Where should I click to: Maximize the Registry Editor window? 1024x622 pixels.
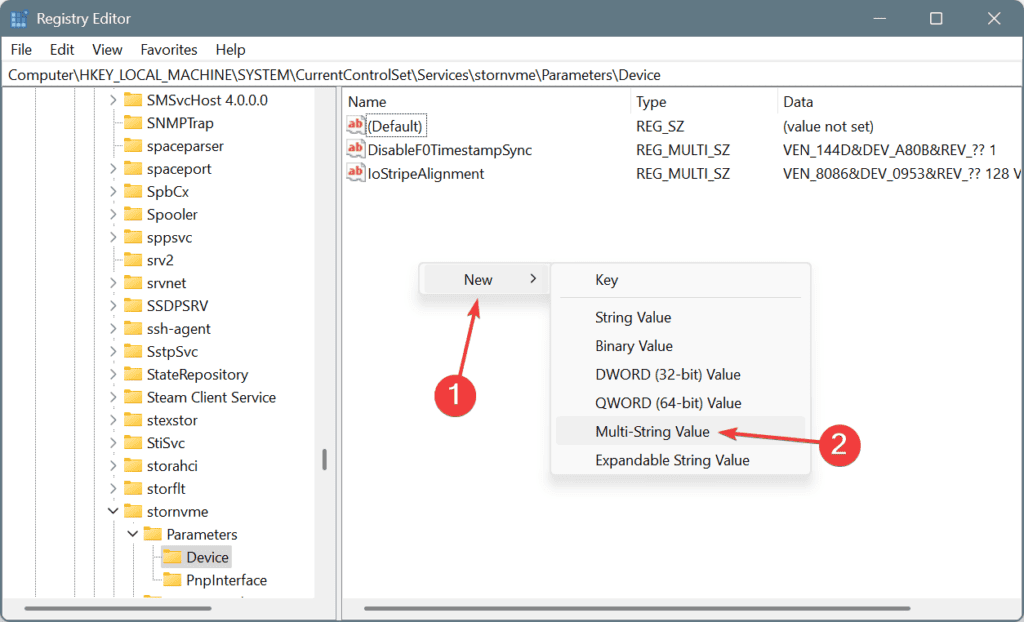[x=936, y=18]
